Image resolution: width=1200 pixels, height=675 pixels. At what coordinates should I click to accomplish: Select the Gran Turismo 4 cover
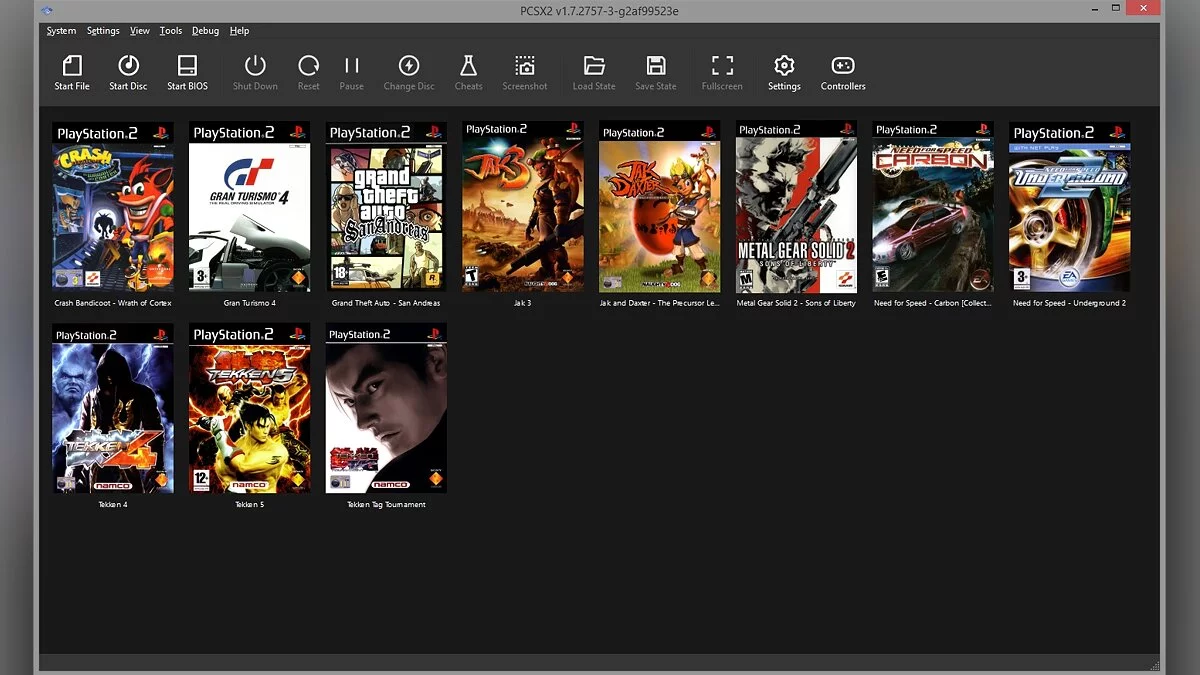pos(249,207)
